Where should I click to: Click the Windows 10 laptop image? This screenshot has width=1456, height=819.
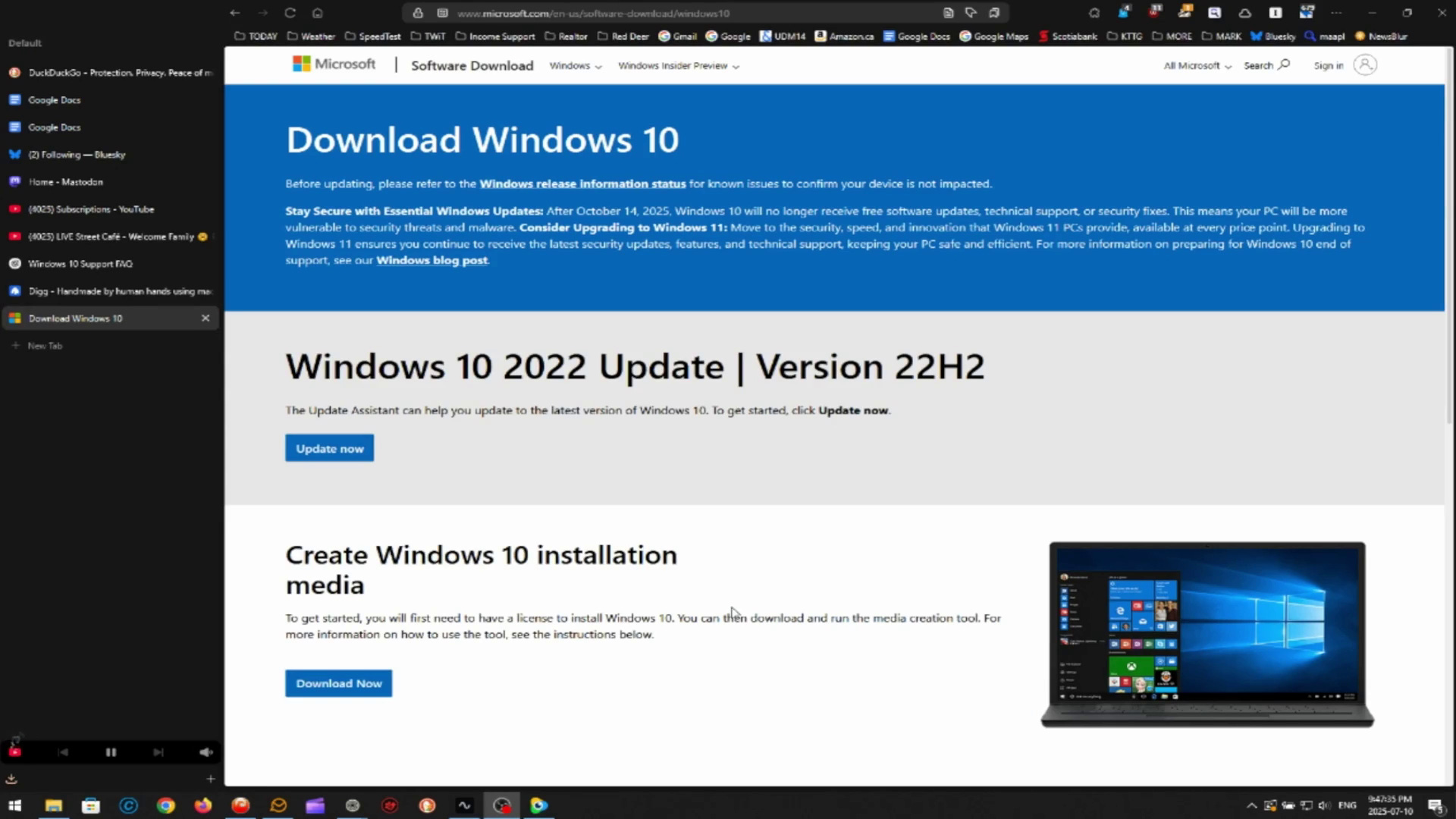tap(1207, 635)
